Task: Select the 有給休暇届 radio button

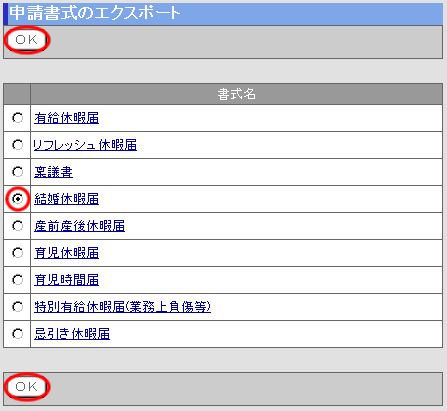Action: coord(17,118)
